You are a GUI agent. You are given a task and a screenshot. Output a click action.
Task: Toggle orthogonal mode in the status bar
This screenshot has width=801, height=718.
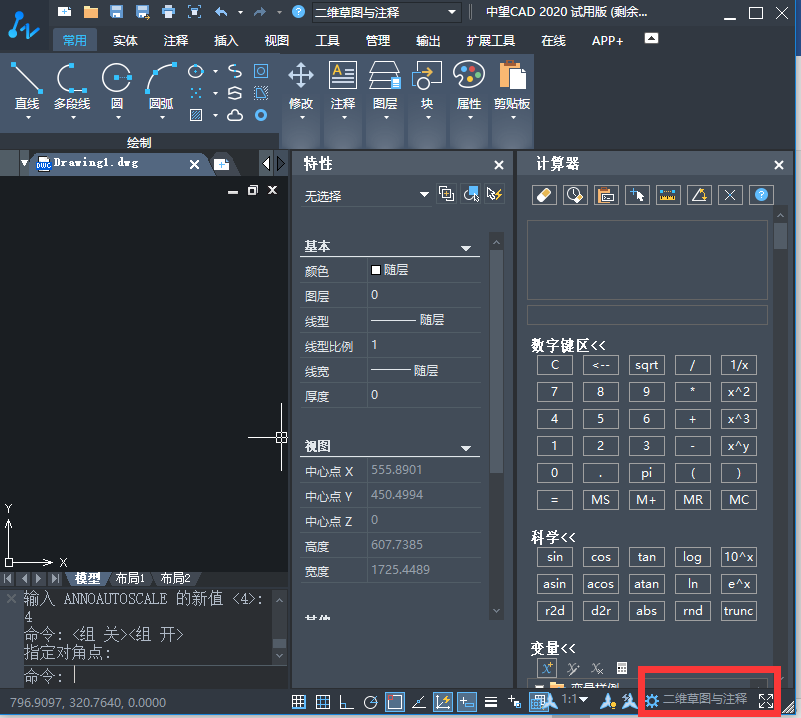tap(347, 699)
